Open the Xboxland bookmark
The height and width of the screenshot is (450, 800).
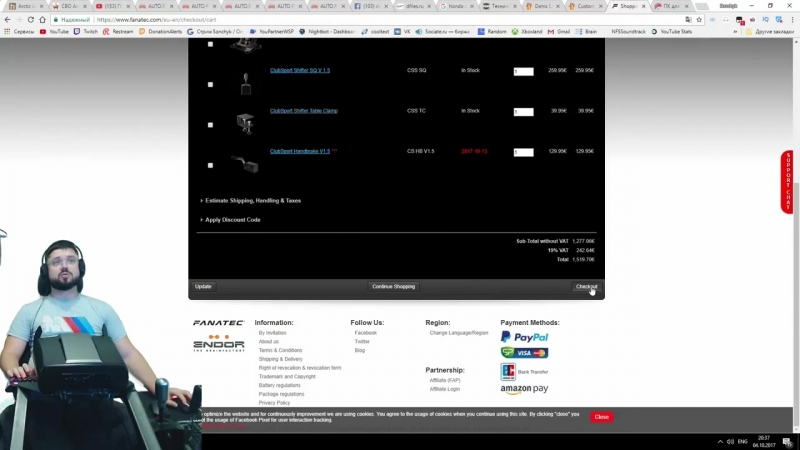coord(527,32)
